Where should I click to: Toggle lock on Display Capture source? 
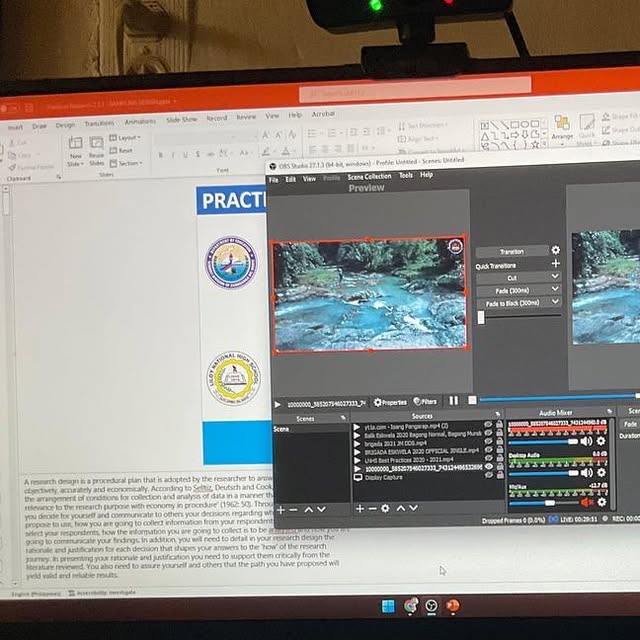500,475
